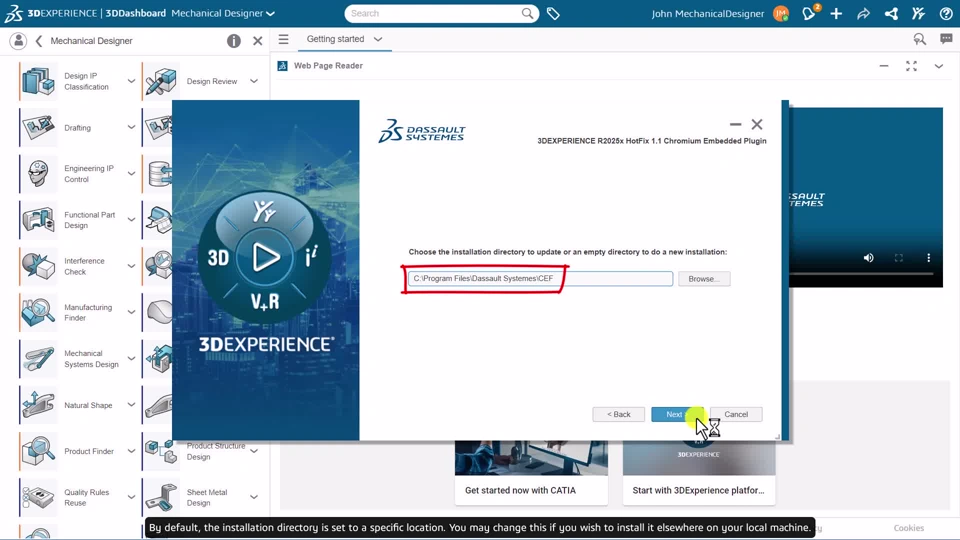Click the Cookies link at bottom right
The width and height of the screenshot is (960, 540).
point(909,528)
